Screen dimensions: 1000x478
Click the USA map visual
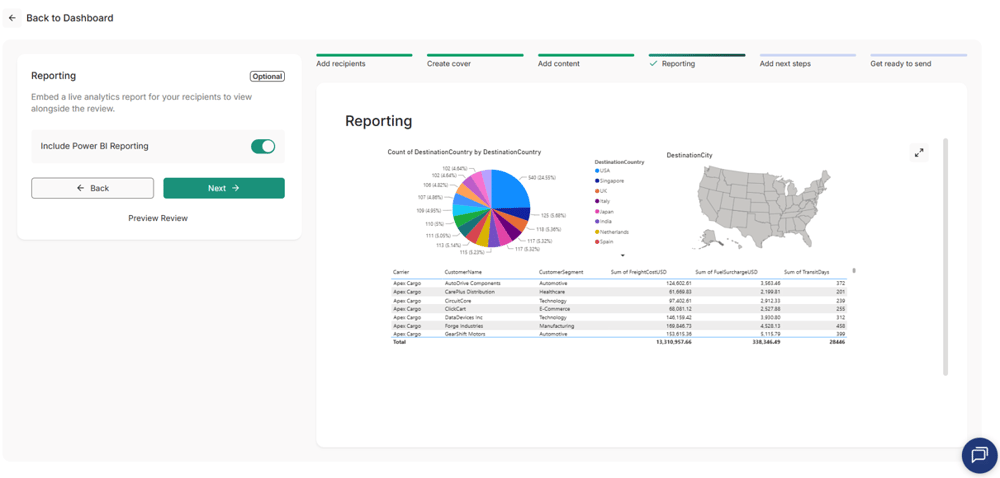point(763,206)
